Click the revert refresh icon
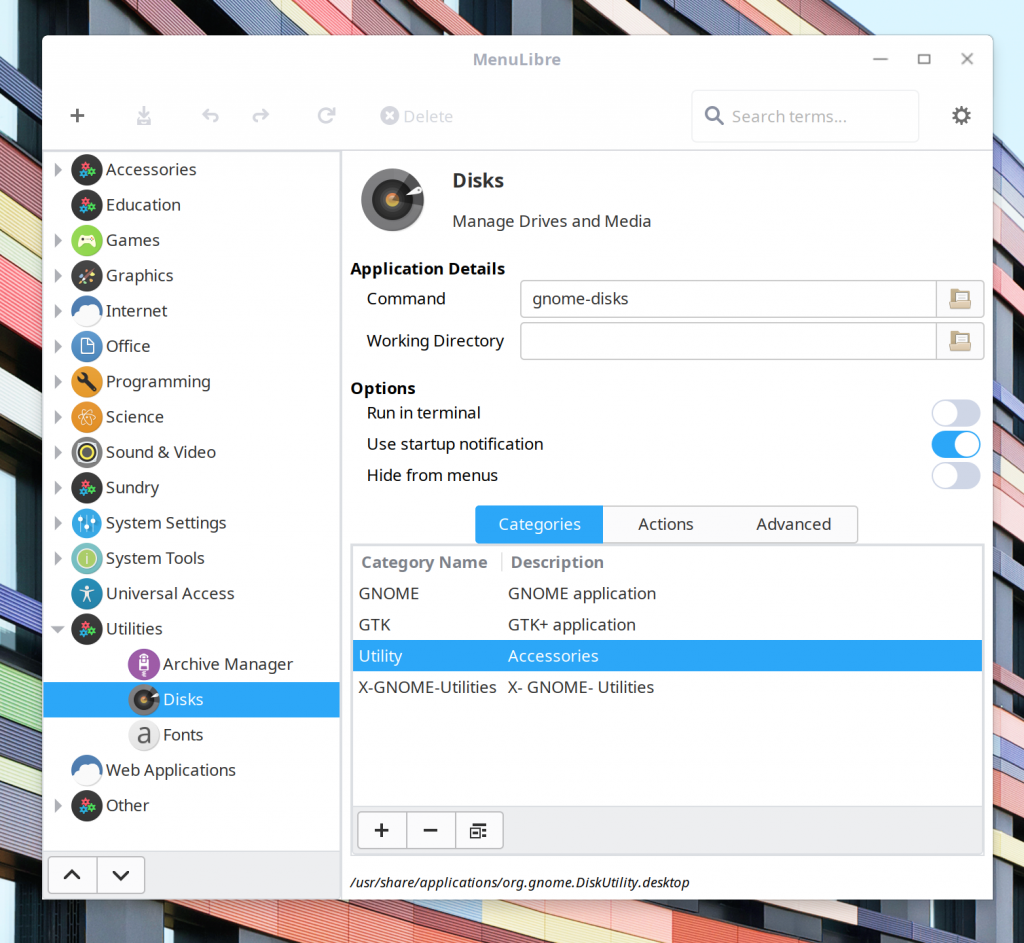This screenshot has height=943, width=1024. tap(327, 116)
